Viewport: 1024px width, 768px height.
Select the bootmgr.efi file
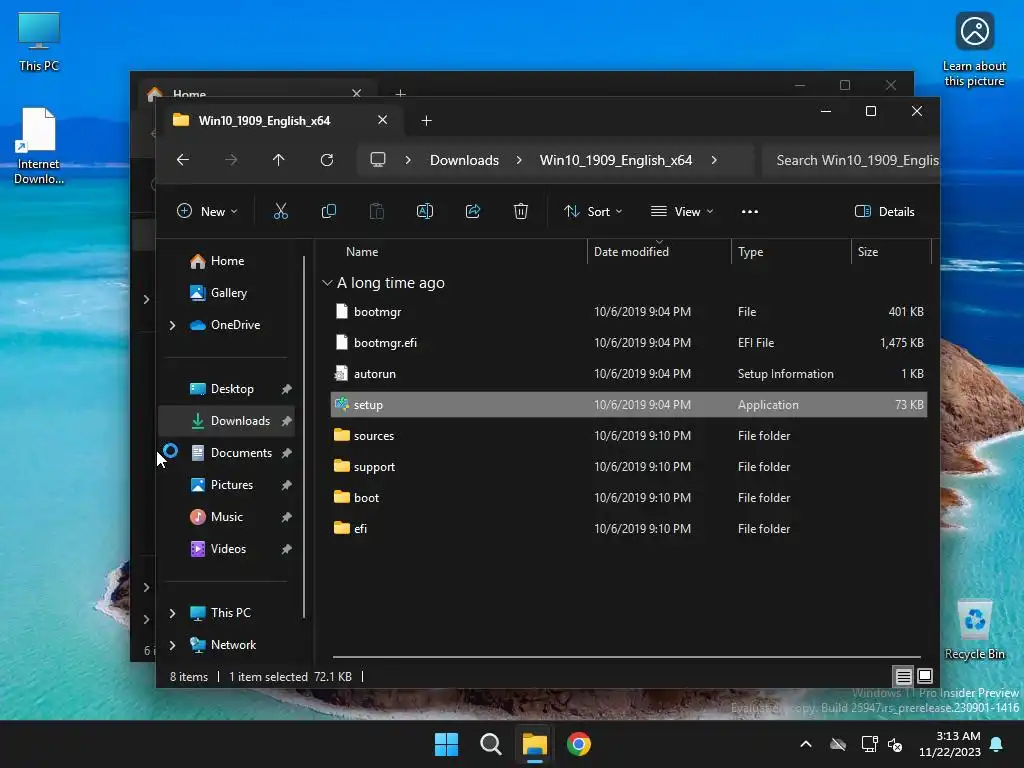(628, 342)
